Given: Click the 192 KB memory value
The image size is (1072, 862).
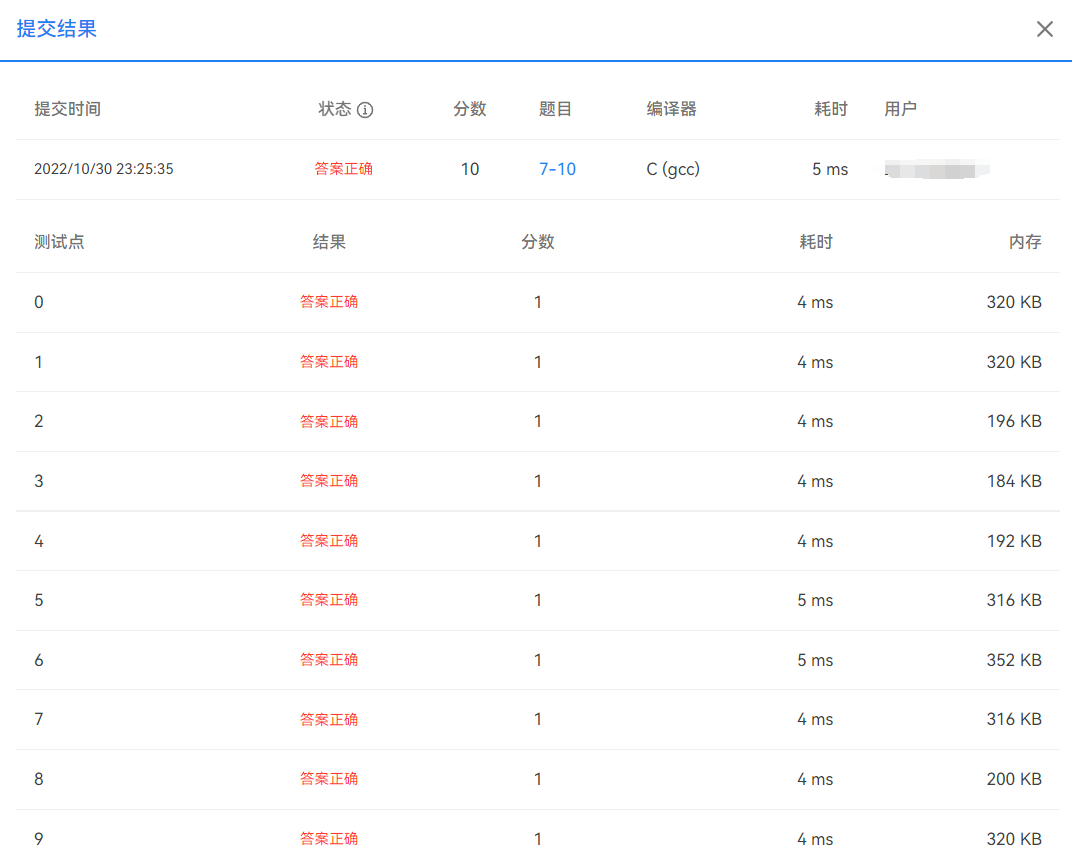Looking at the screenshot, I should click(x=1014, y=541).
